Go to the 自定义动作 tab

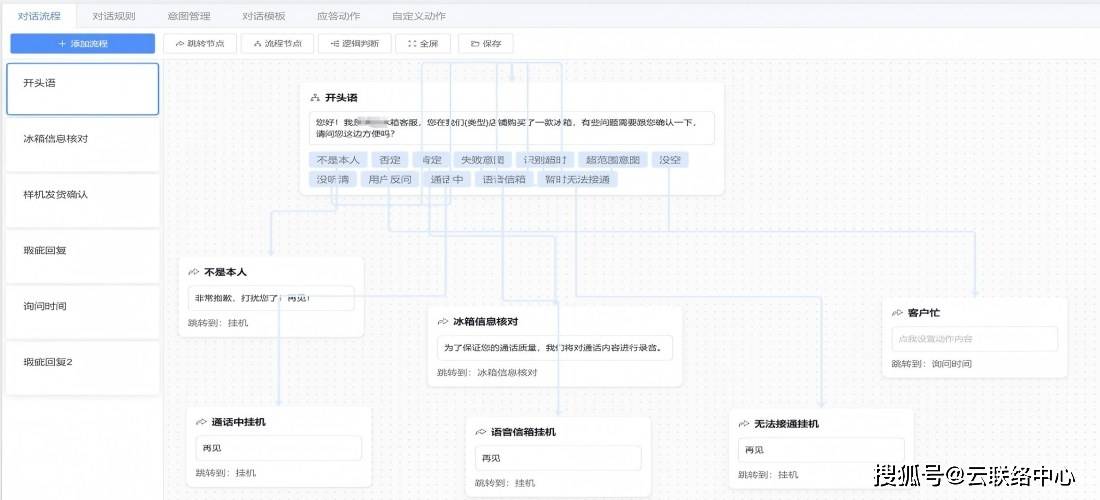(x=419, y=16)
